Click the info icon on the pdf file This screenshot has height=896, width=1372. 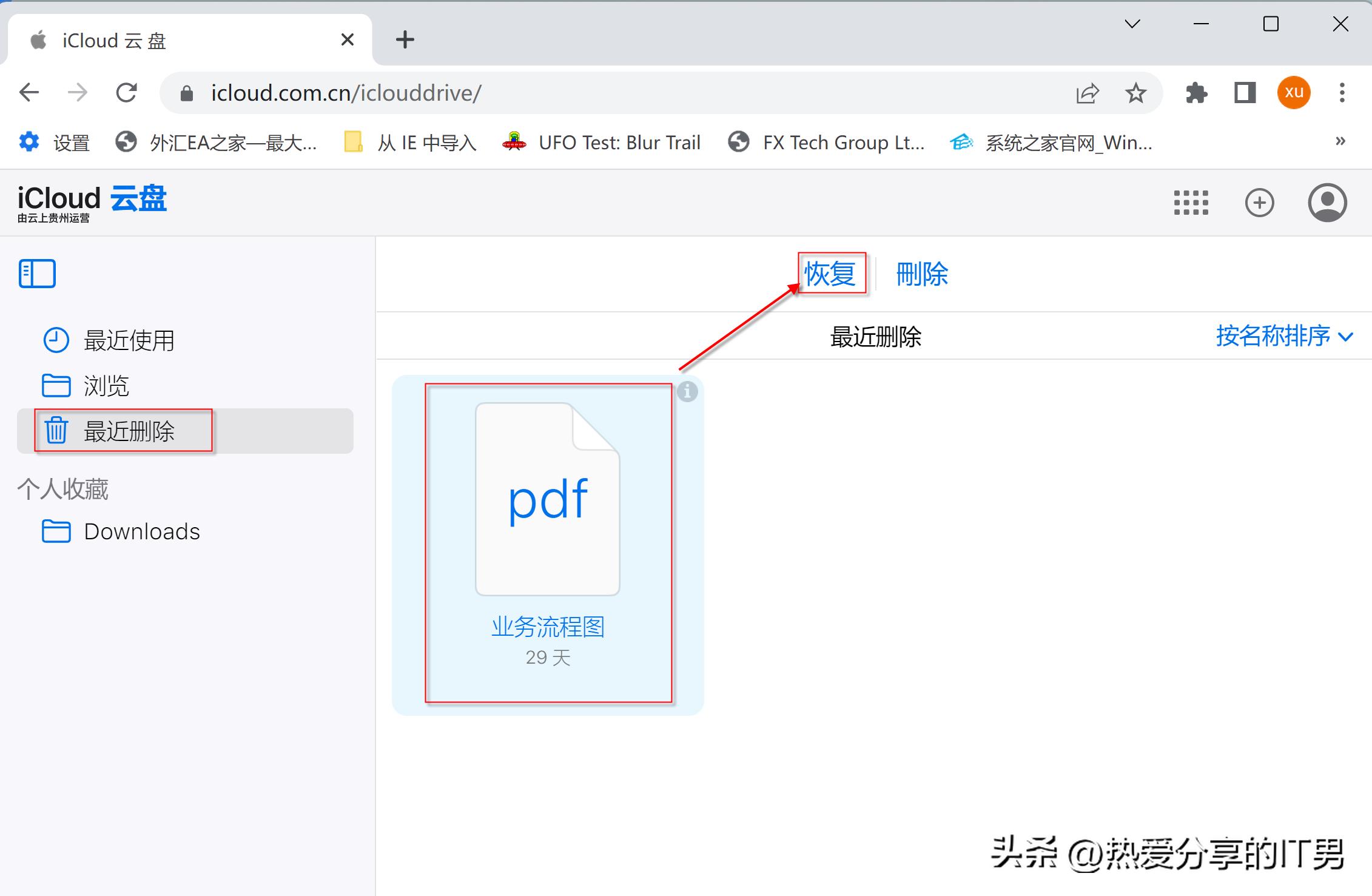[x=688, y=391]
